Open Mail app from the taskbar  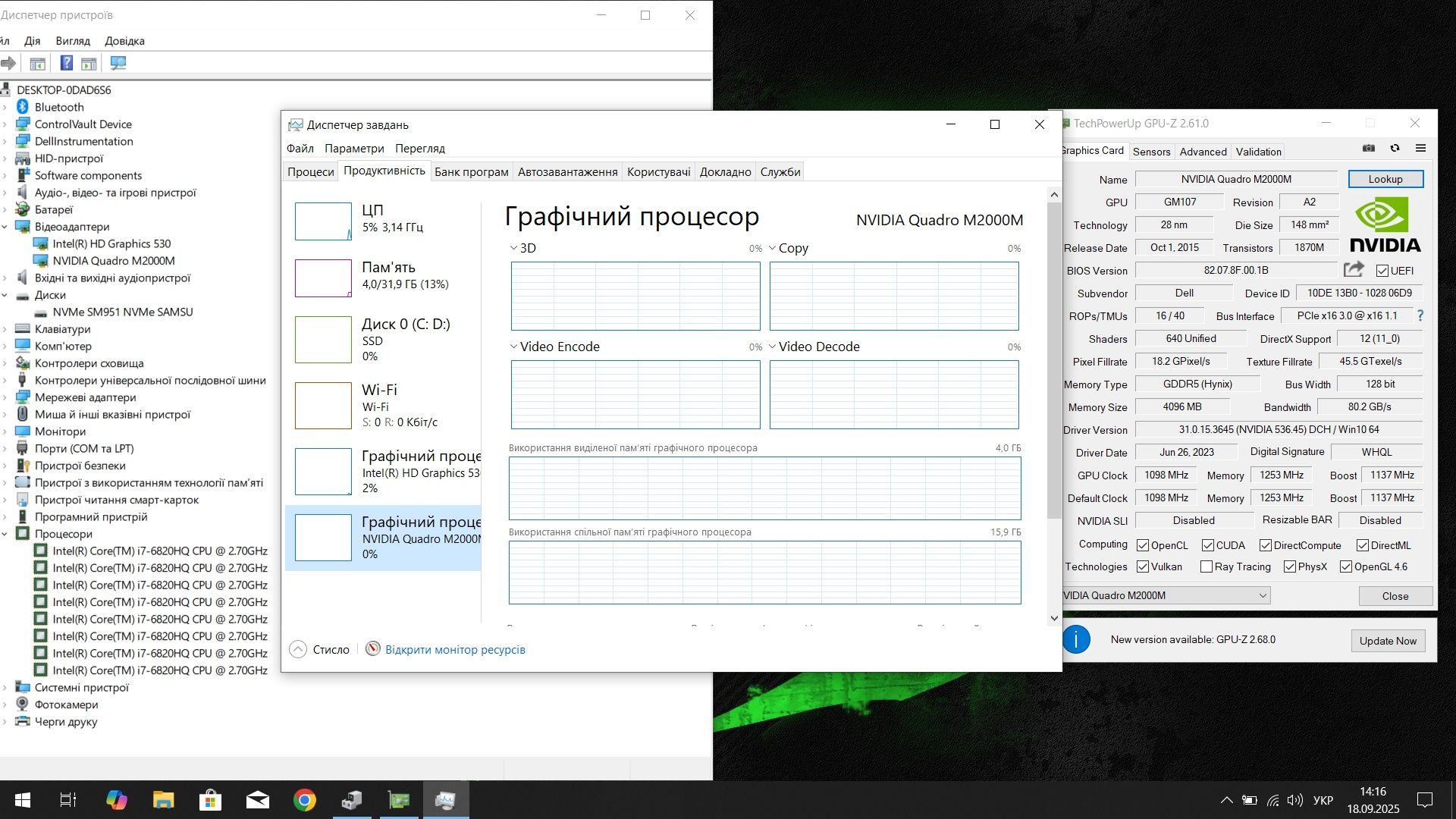tap(258, 800)
